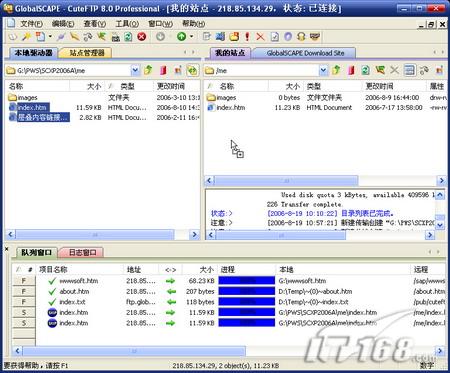
Task: Click the New Folder icon in main toolbar
Action: coord(234,37)
